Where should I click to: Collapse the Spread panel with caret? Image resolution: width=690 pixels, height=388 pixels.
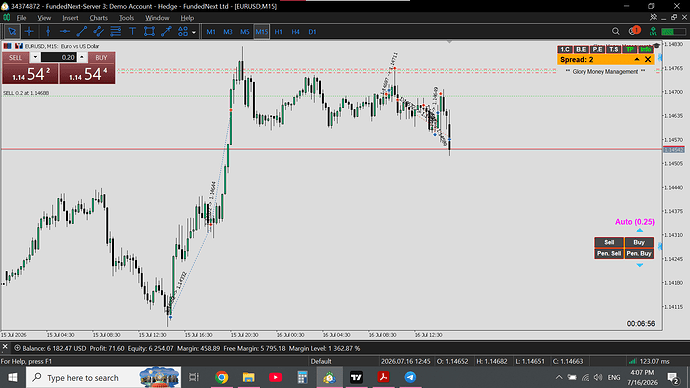[637, 59]
